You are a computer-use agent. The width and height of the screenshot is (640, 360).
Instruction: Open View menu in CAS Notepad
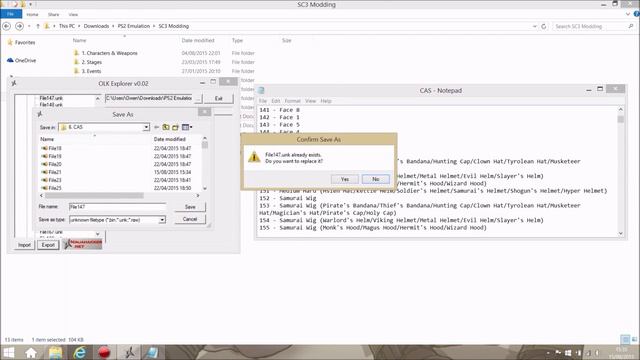click(311, 101)
